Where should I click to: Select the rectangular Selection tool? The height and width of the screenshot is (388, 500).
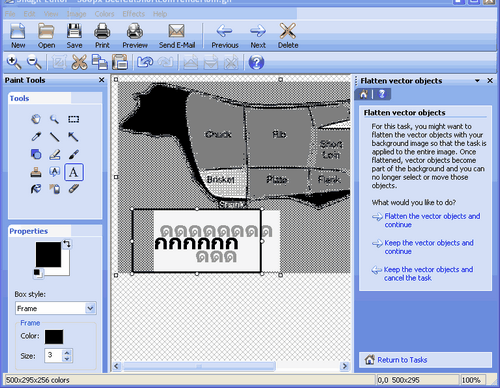[x=73, y=119]
